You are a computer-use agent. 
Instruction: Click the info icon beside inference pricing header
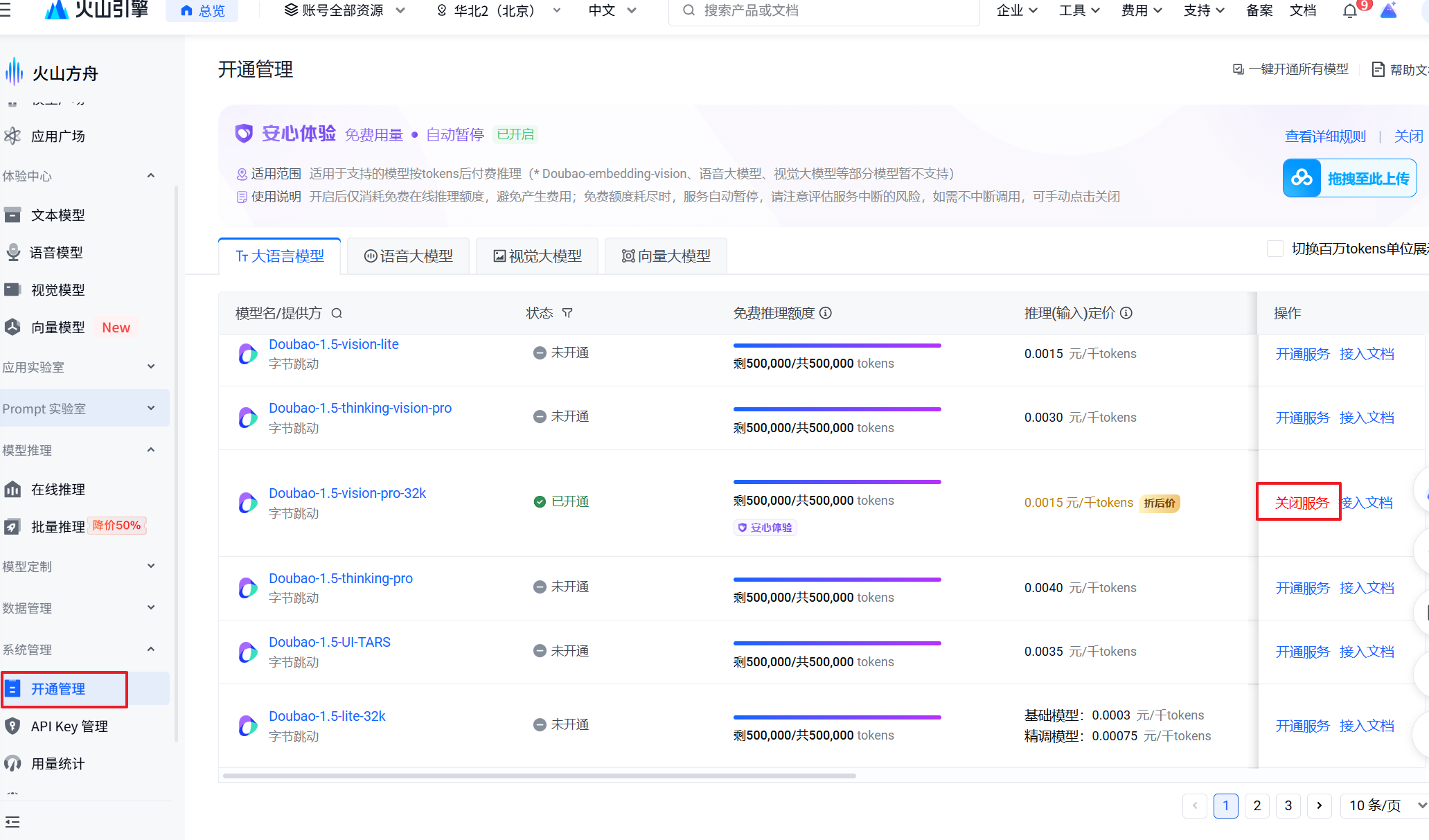point(1126,313)
